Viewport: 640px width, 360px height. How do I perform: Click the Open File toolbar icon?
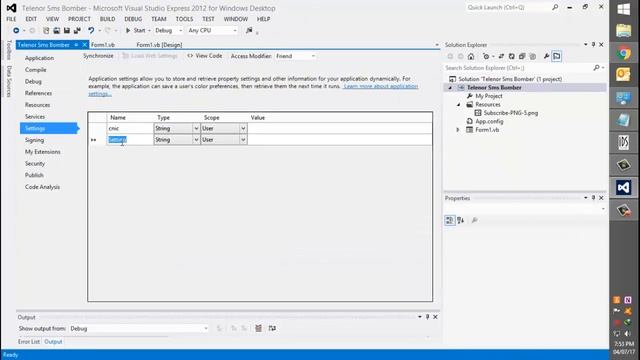tap(56, 31)
